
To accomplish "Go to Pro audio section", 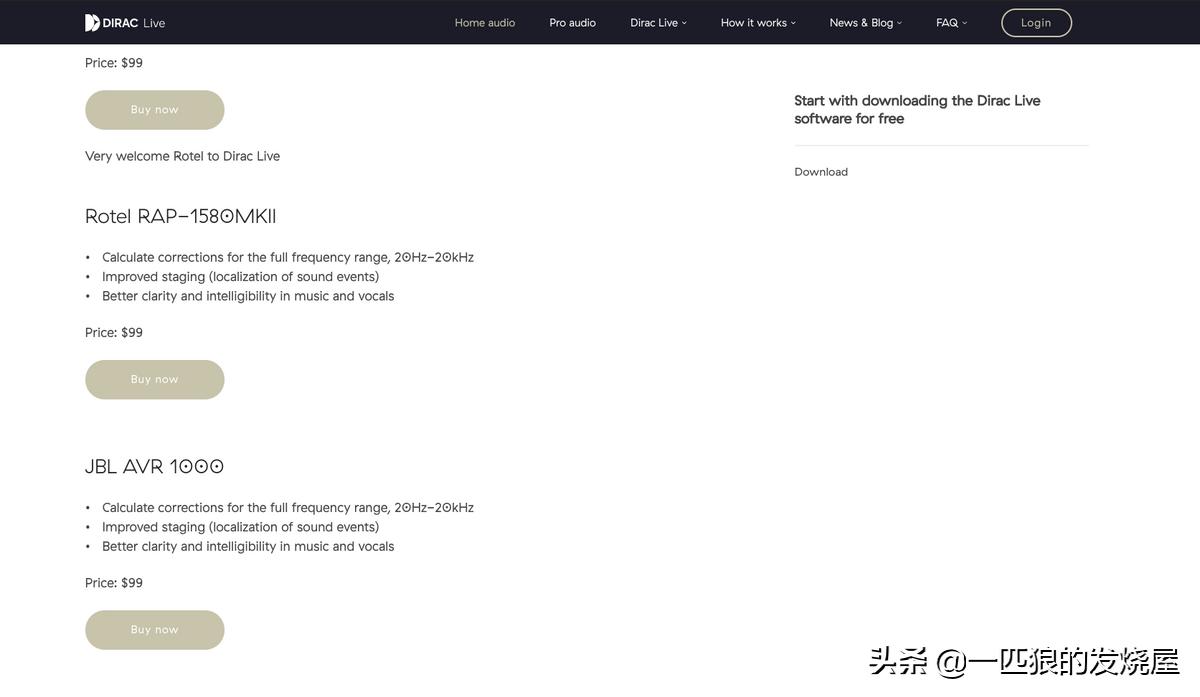I will coord(572,23).
